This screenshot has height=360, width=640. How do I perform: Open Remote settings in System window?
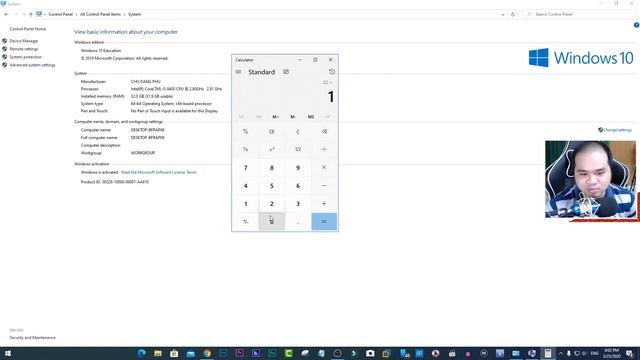[24, 49]
